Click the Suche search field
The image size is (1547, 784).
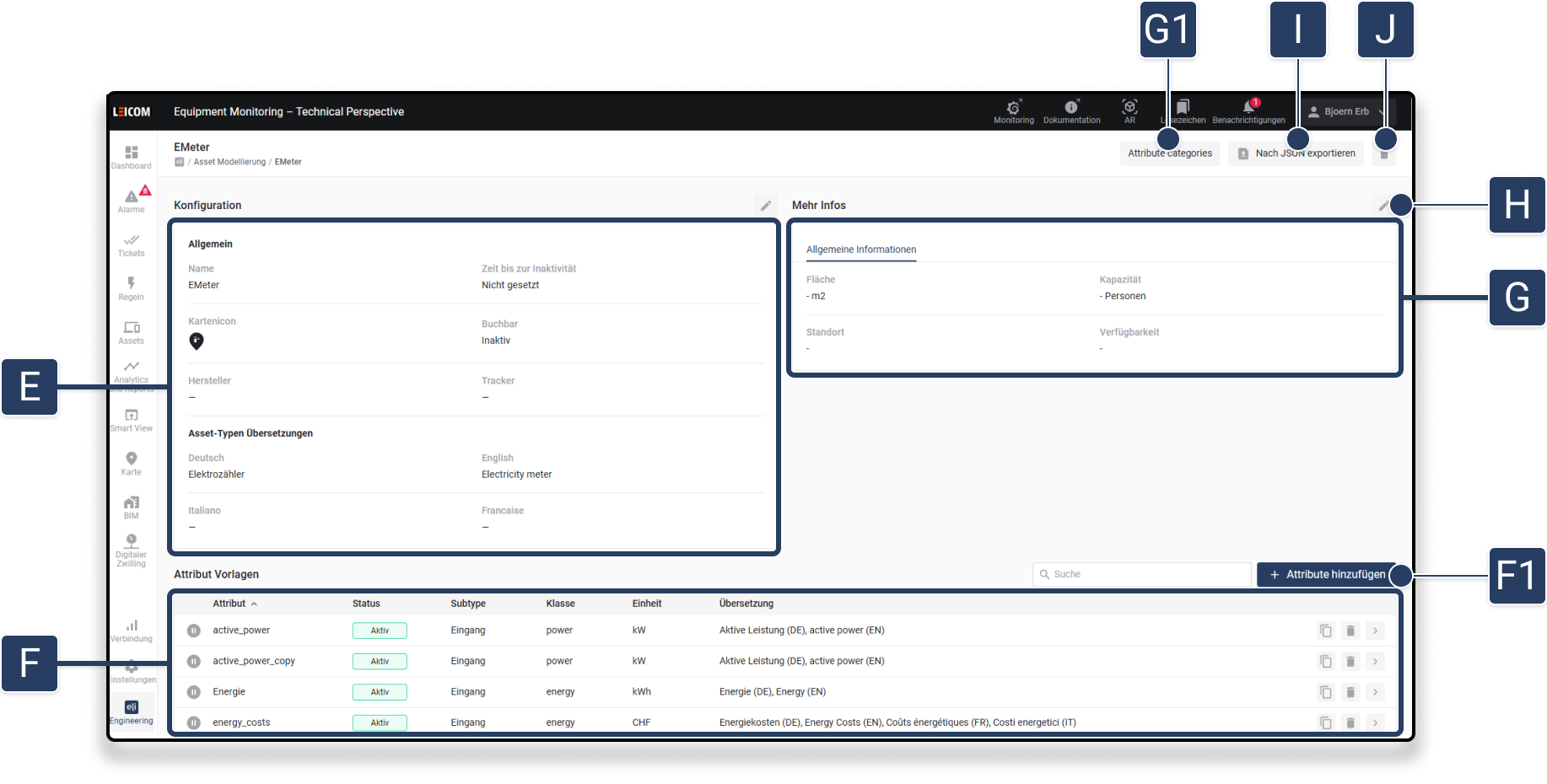click(1141, 574)
